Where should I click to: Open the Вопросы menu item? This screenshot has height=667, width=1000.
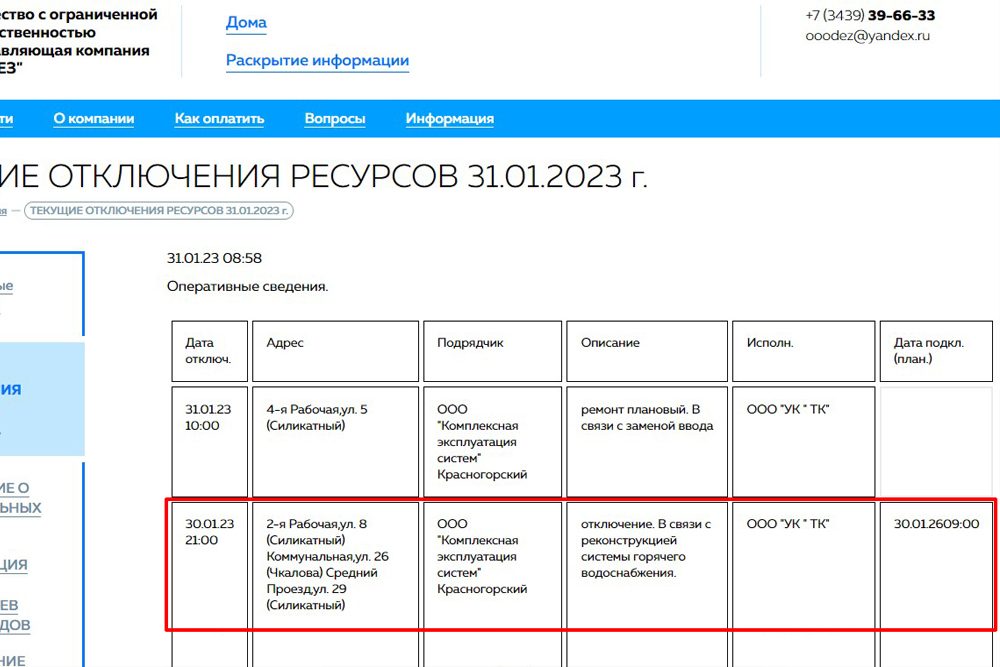(335, 119)
